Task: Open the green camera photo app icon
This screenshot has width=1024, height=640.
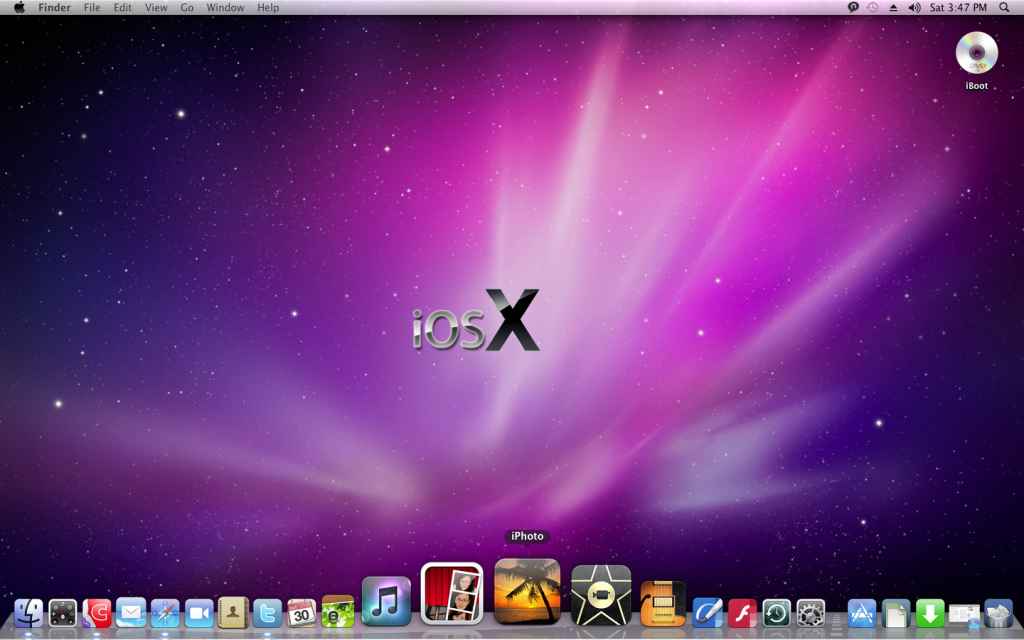Action: [x=338, y=611]
